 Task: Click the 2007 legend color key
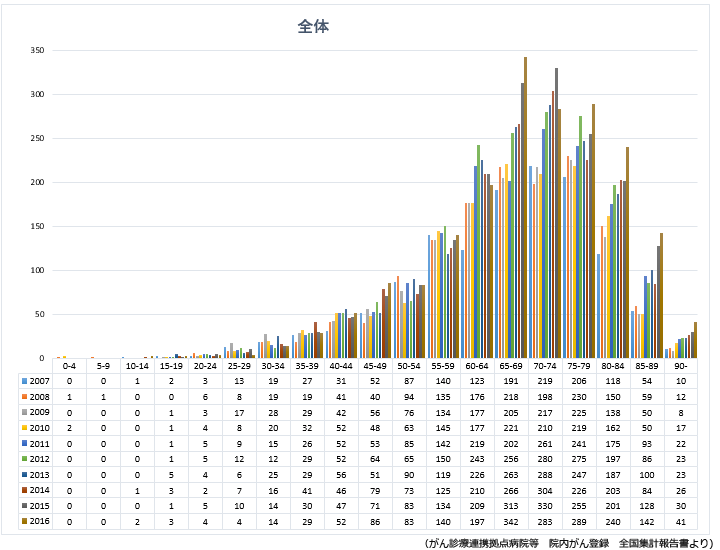24,381
